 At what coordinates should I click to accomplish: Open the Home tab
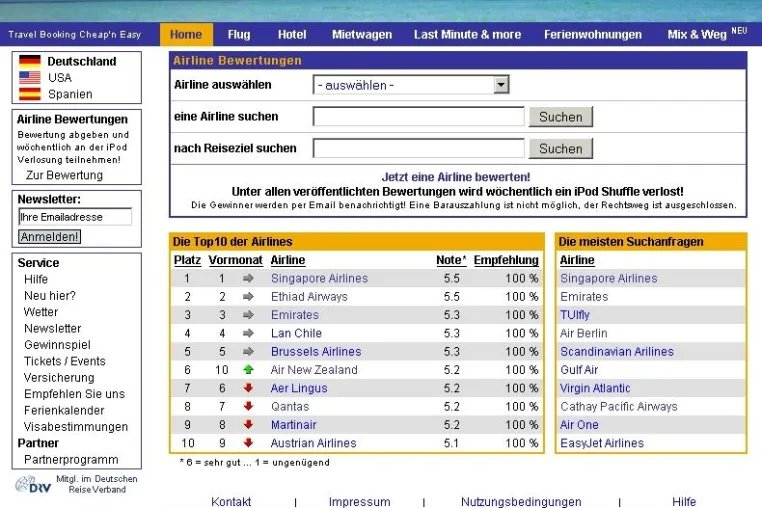(x=186, y=35)
